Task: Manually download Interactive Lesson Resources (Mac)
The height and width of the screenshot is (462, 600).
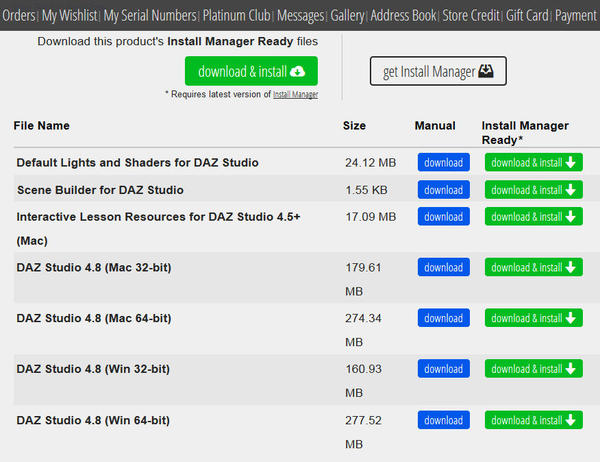Action: tap(443, 217)
